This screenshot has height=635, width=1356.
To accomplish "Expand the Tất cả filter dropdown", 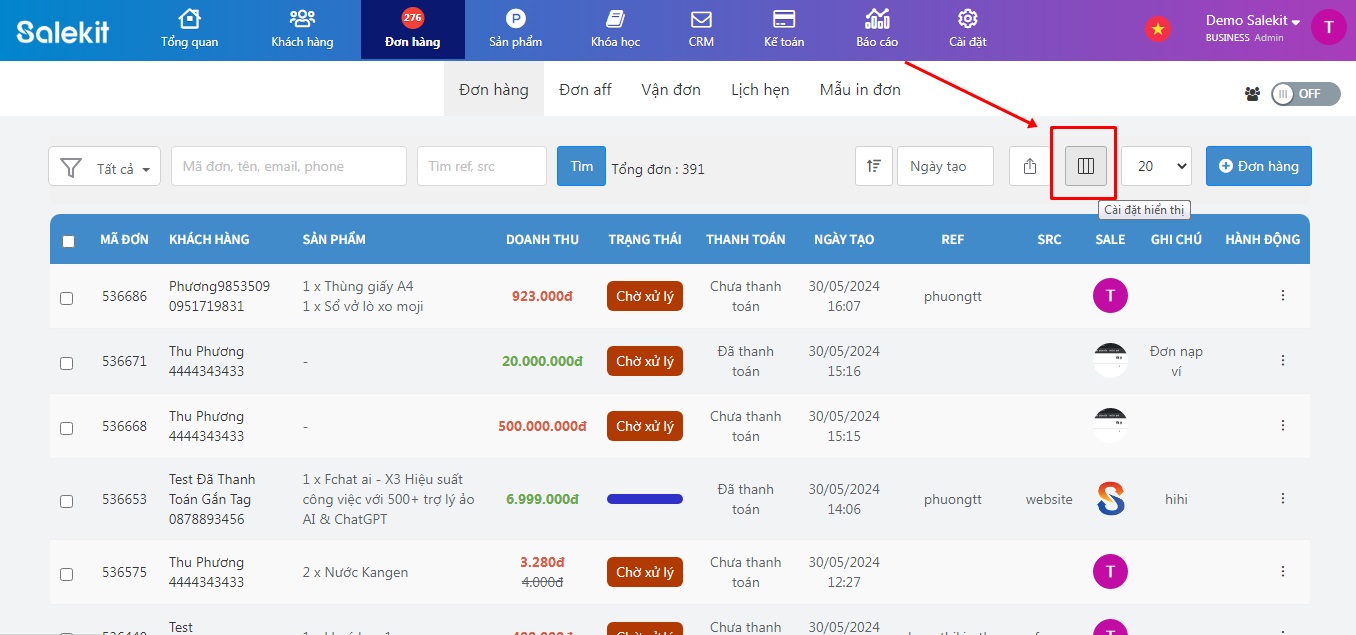I will coord(105,167).
